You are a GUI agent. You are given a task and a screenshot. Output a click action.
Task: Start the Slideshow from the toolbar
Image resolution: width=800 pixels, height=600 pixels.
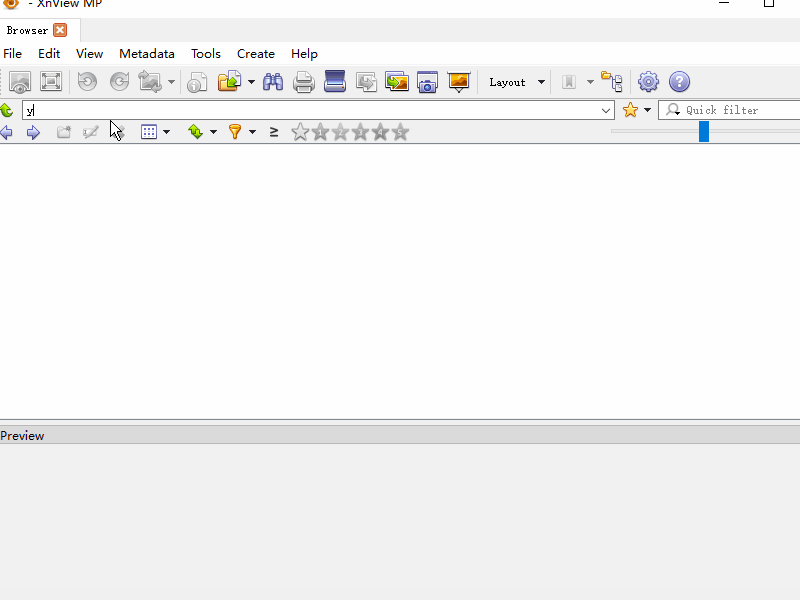pos(459,82)
